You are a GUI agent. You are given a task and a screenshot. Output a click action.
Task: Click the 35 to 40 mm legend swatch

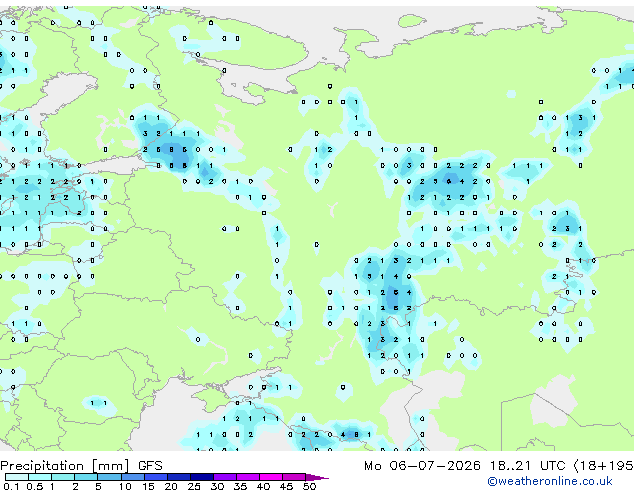pyautogui.click(x=248, y=477)
